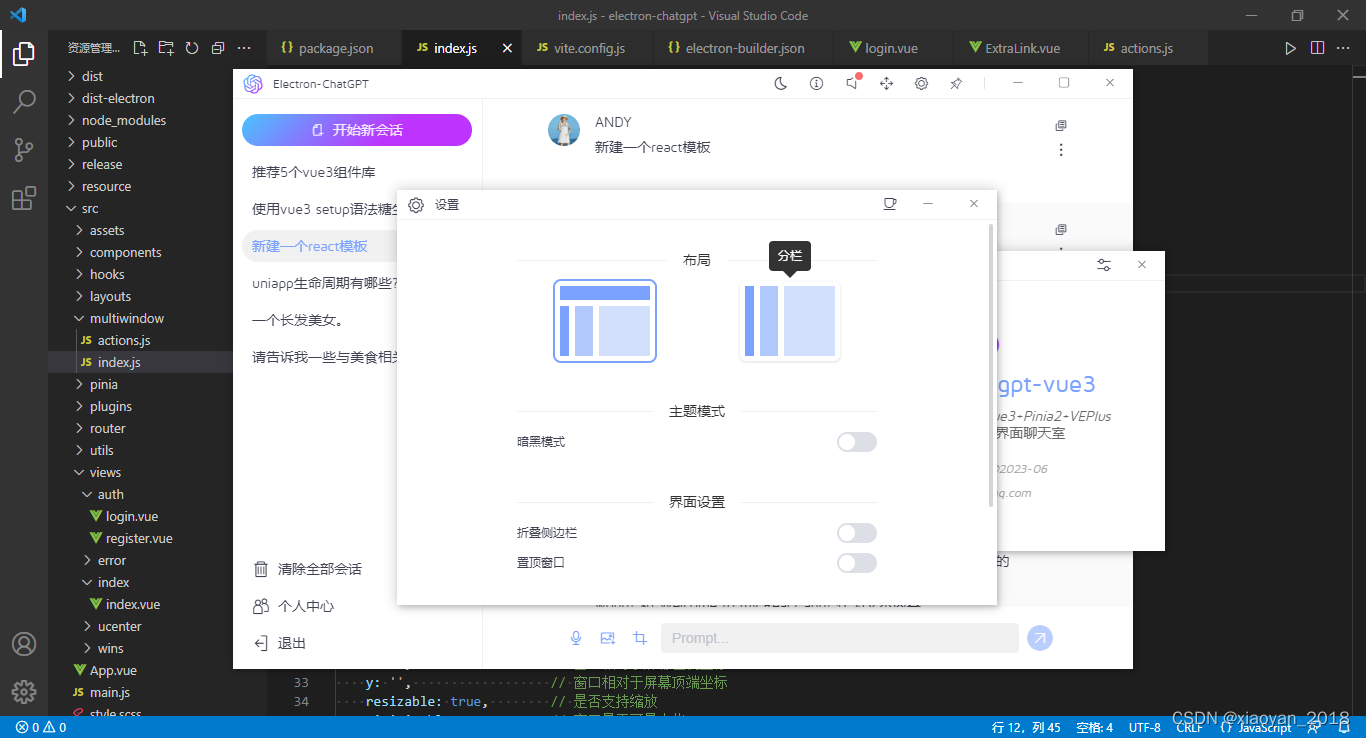Open App.vue in the file tree
Image resolution: width=1366 pixels, height=738 pixels.
click(x=113, y=670)
